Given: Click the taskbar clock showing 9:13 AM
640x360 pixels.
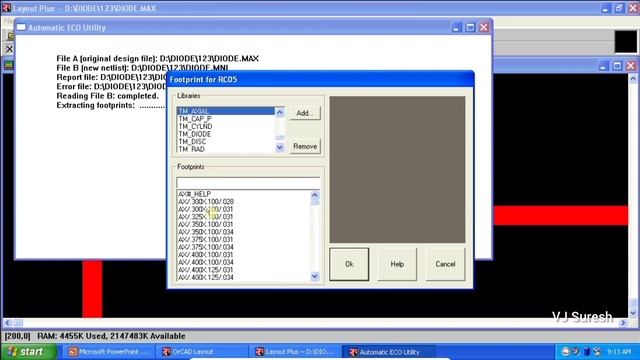Looking at the screenshot, I should [x=618, y=351].
